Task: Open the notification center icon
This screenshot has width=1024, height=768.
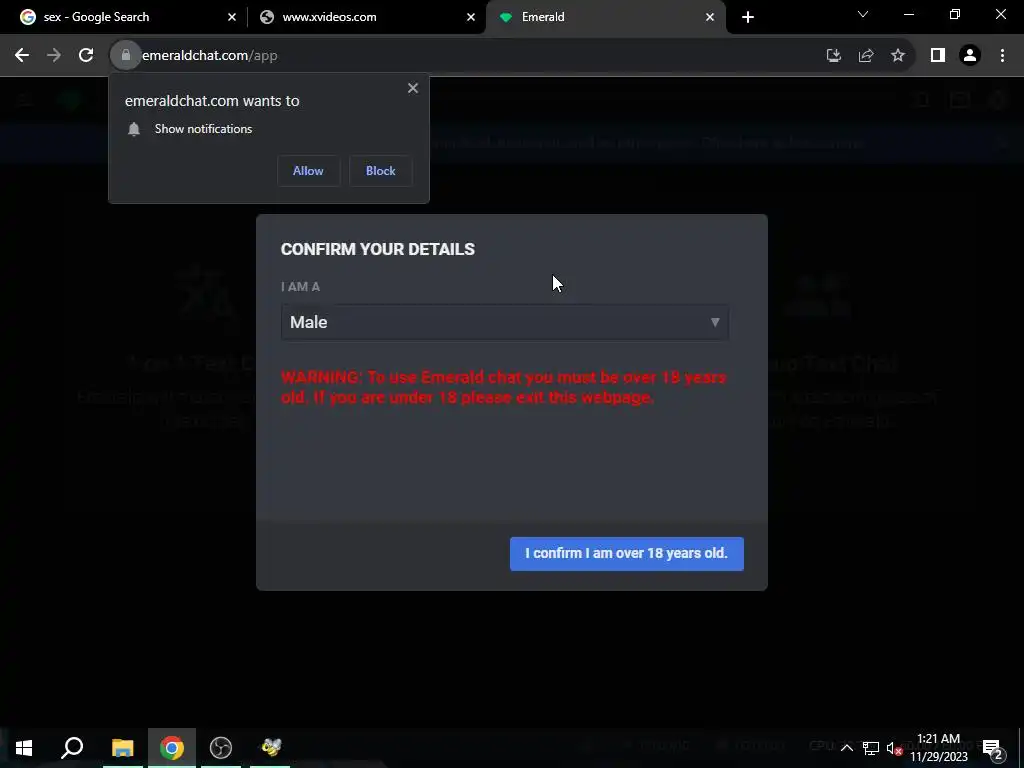Action: (x=993, y=748)
